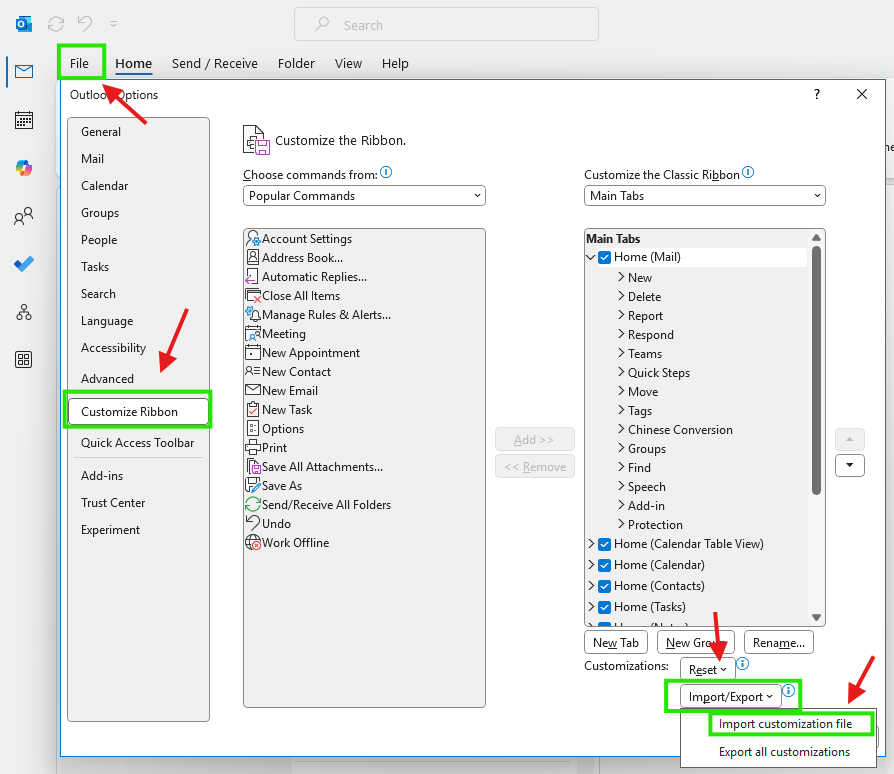Open the Quick Access Toolbar options page

click(137, 443)
